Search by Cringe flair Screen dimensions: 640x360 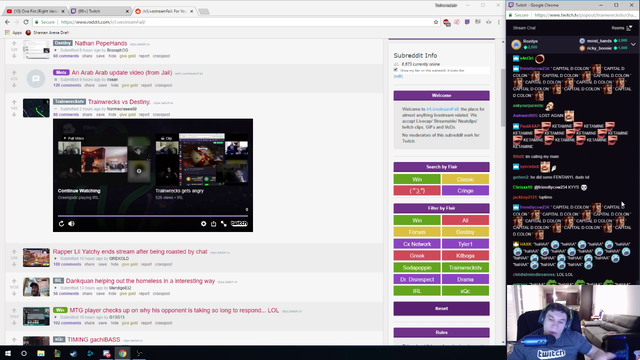(465, 191)
